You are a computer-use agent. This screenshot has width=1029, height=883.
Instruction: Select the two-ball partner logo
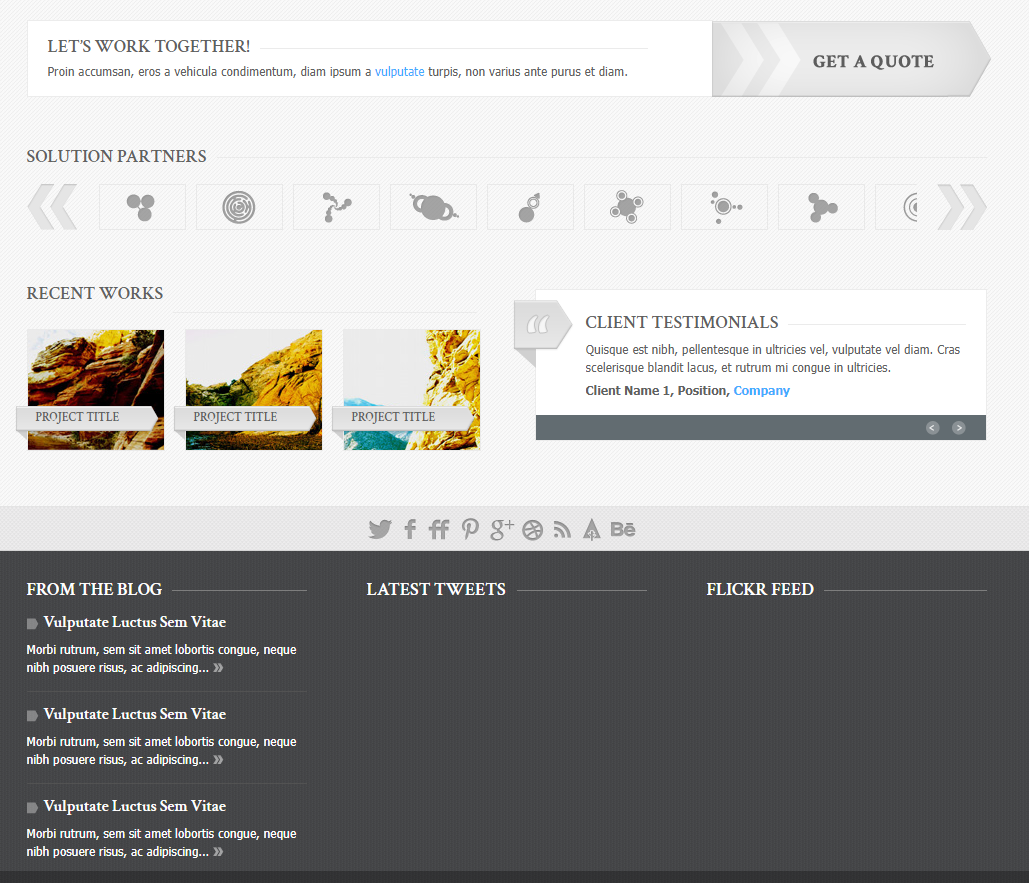coord(530,207)
